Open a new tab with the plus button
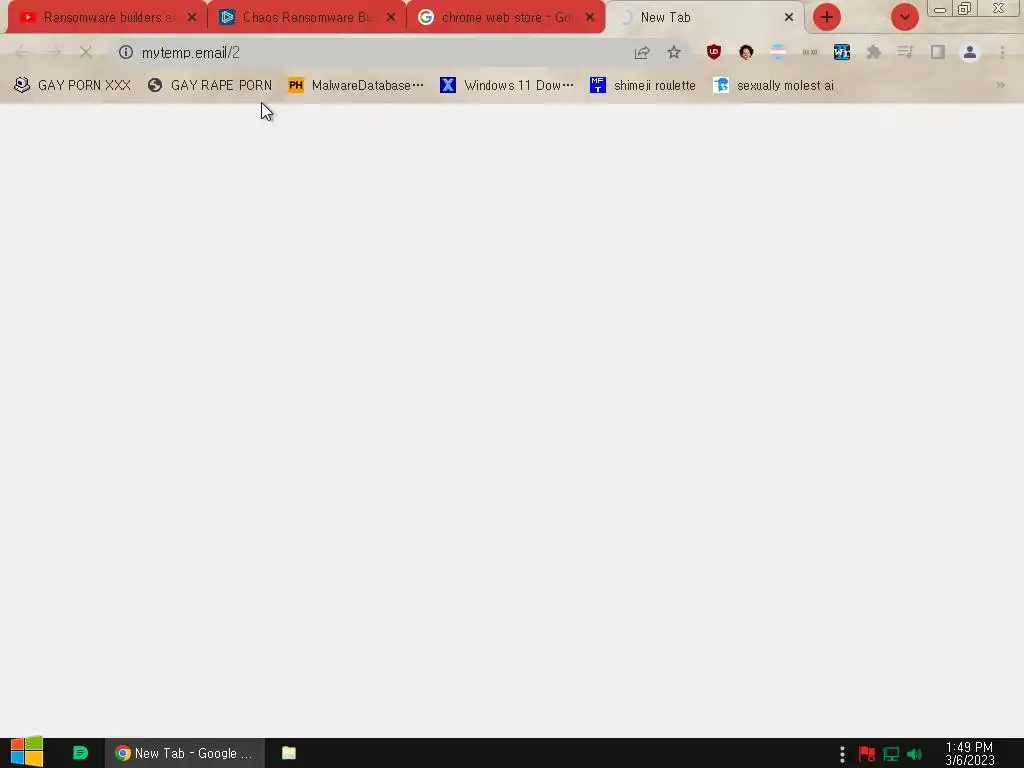 click(827, 18)
